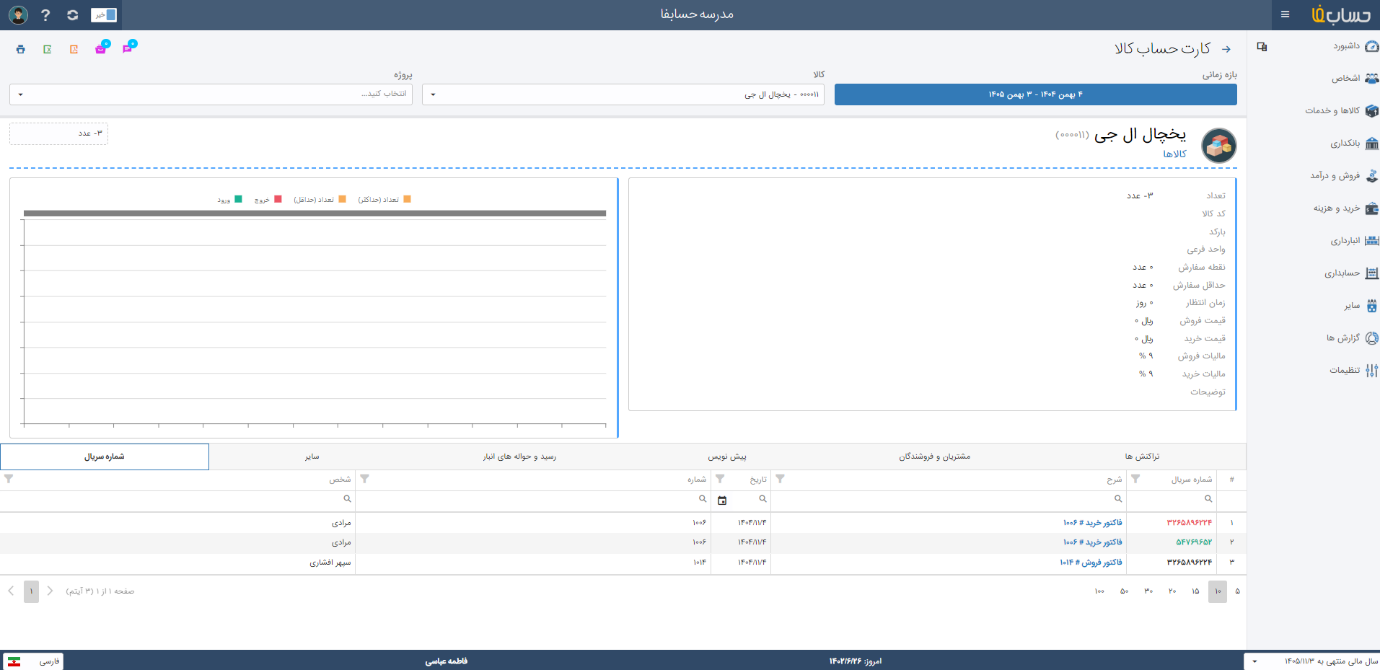Set page size to 15 rows
The width and height of the screenshot is (1380, 670).
1195,591
